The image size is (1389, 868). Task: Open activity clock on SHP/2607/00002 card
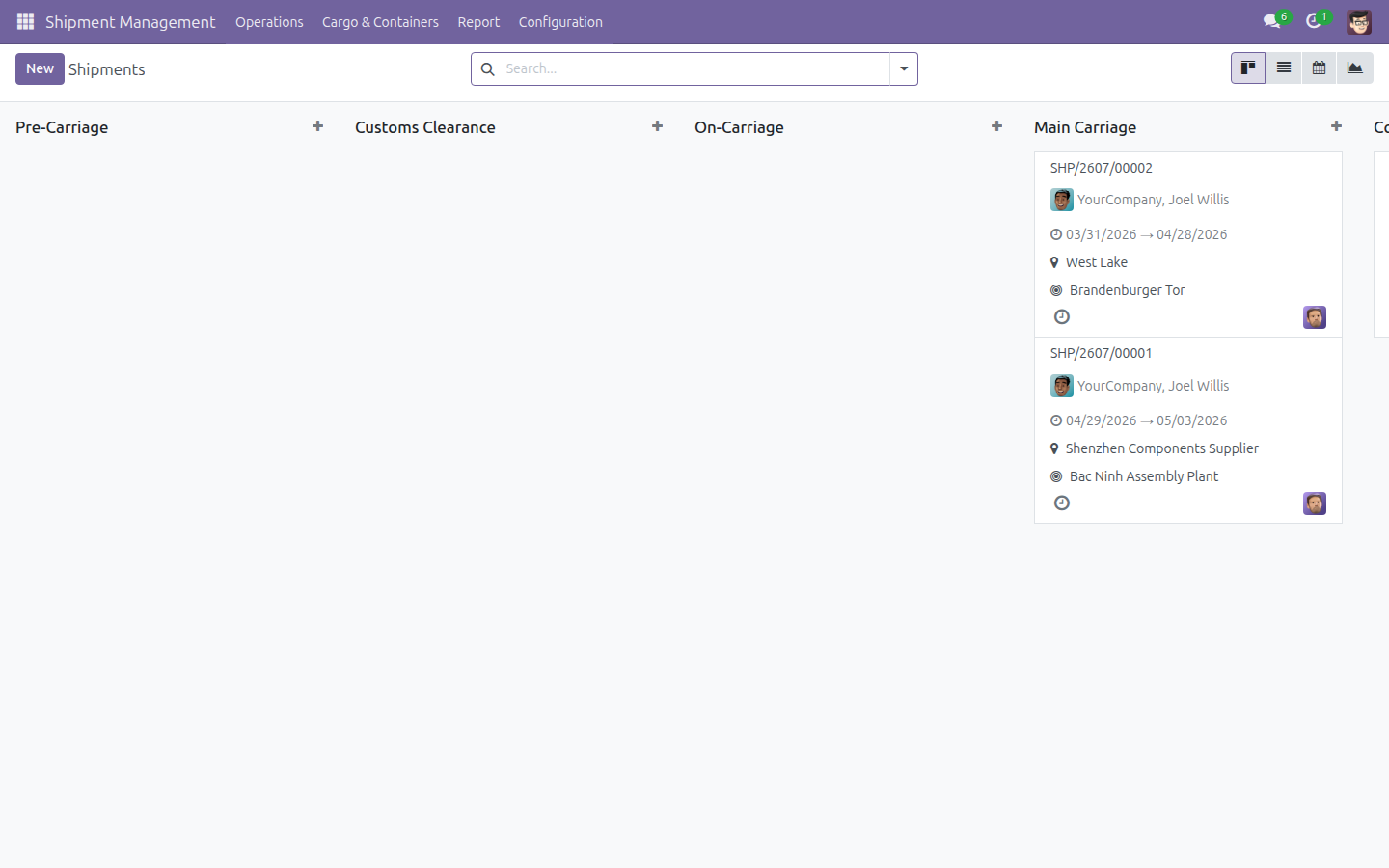(1062, 316)
